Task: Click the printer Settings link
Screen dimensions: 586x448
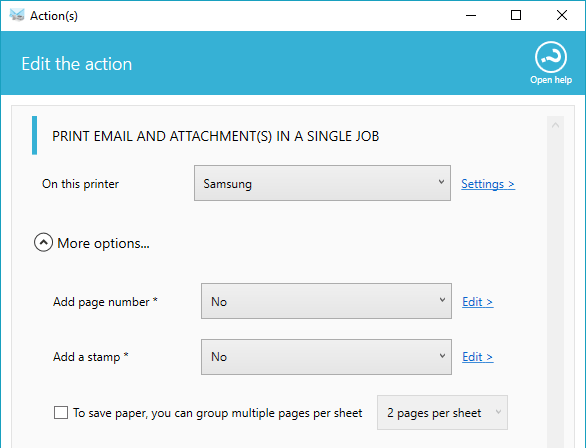Action: [488, 184]
